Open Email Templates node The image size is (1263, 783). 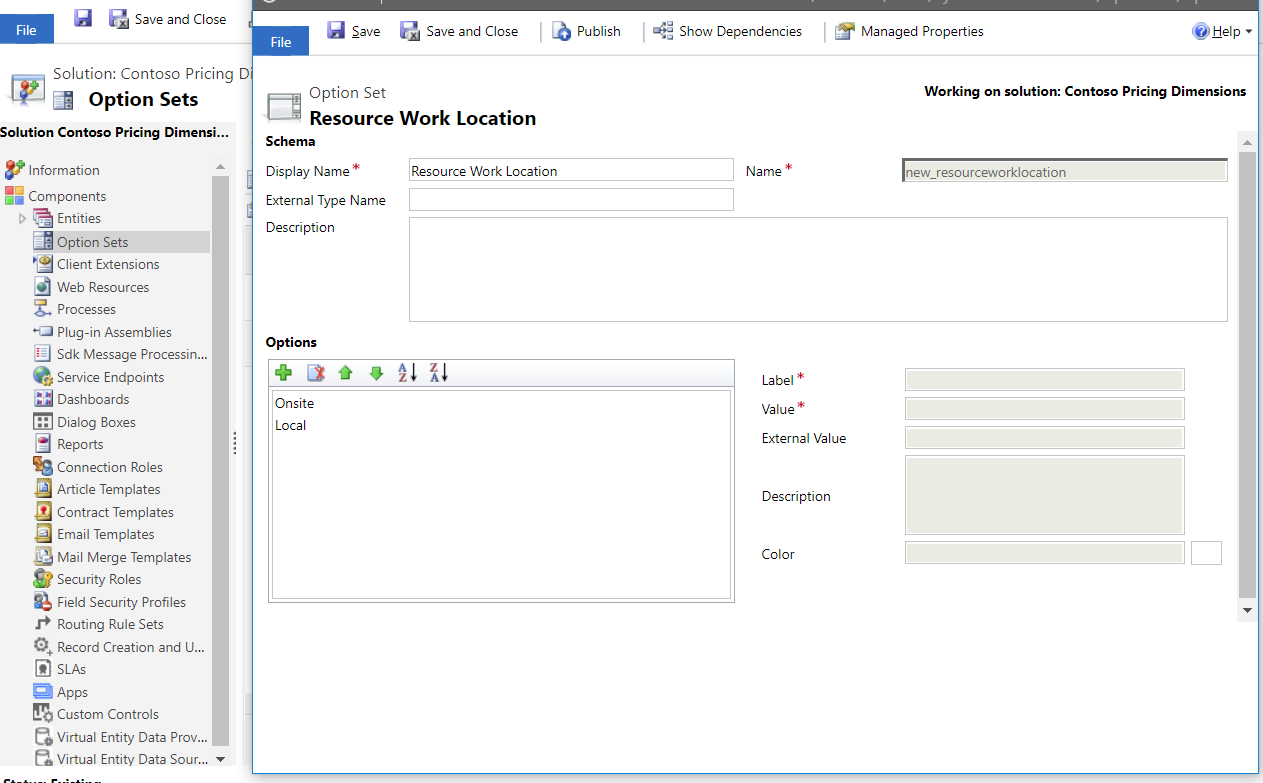coord(105,534)
